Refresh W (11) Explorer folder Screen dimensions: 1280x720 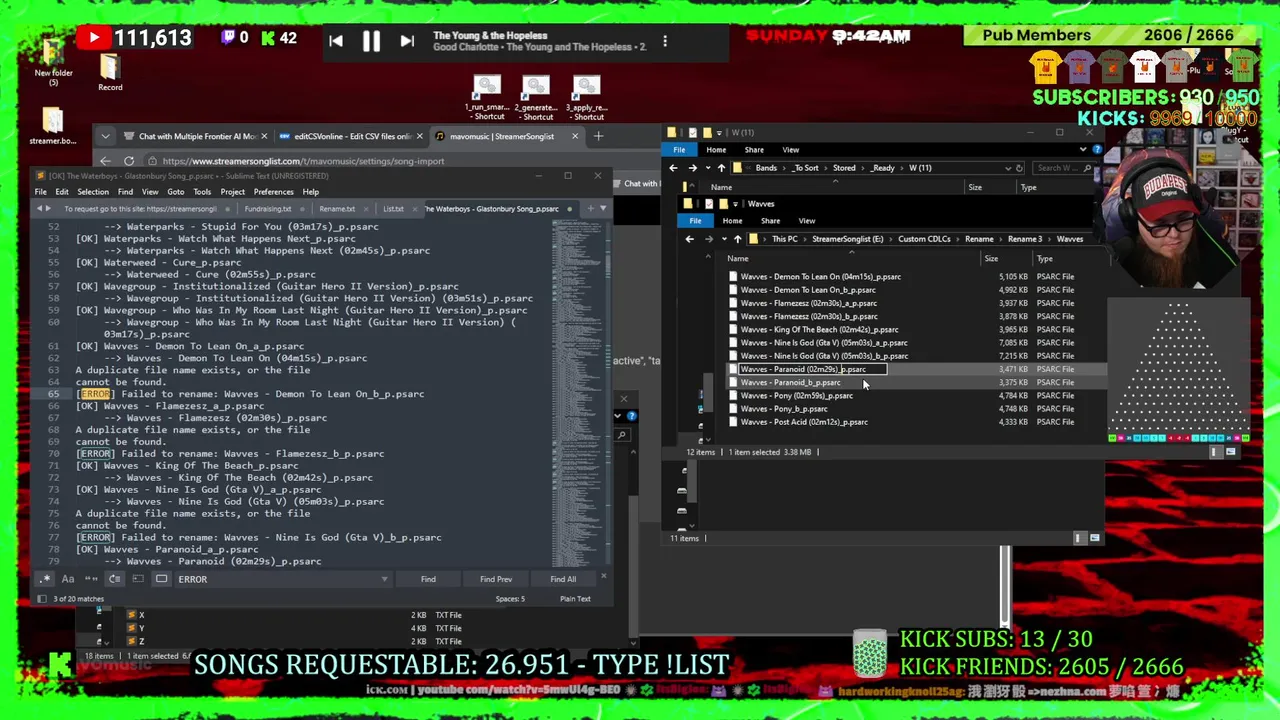tap(1019, 168)
